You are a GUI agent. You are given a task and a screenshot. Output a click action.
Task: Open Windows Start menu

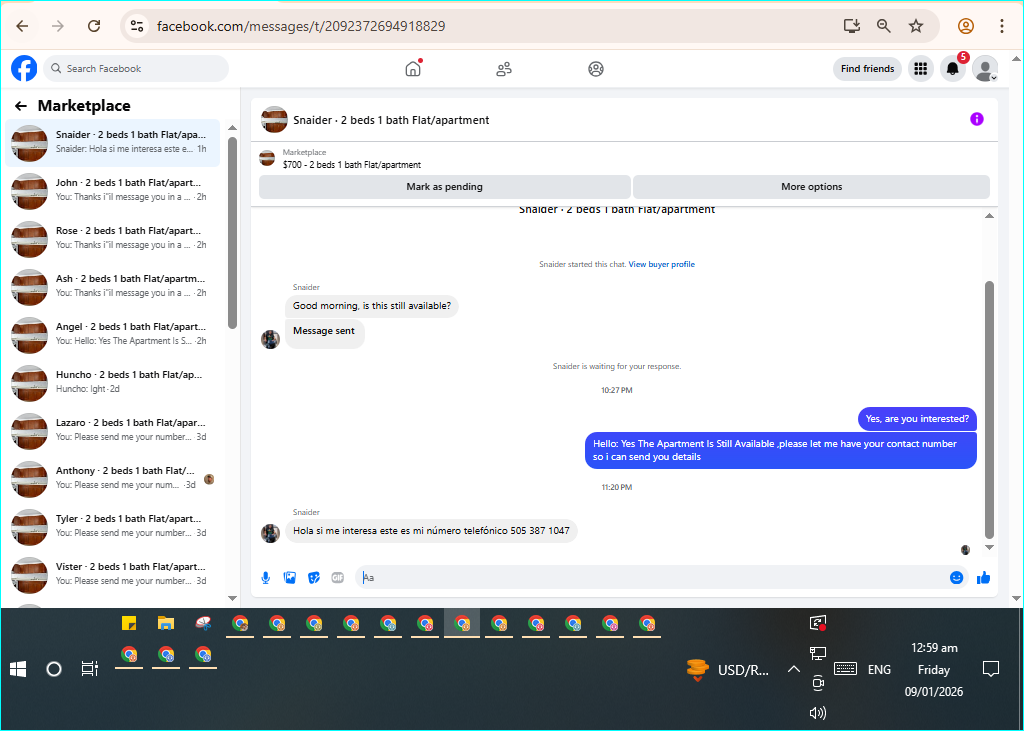18,669
